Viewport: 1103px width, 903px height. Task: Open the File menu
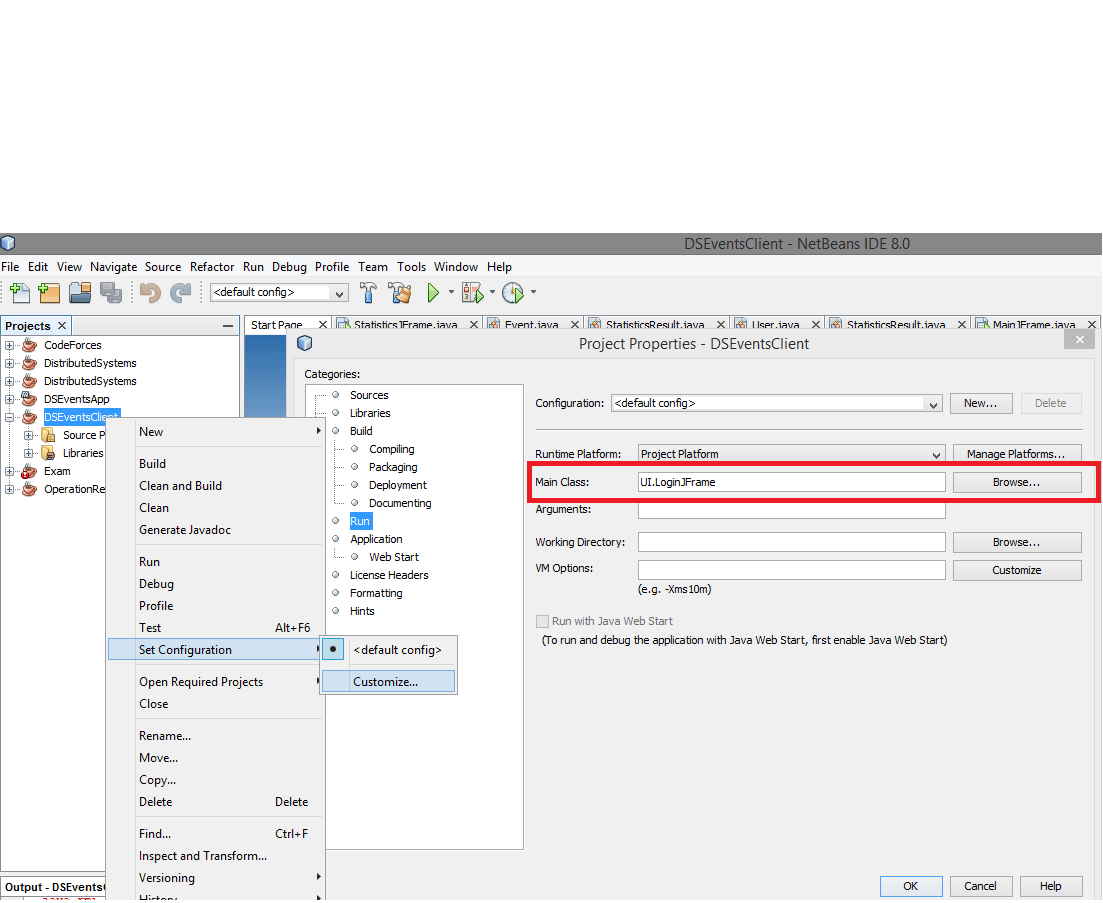[x=10, y=267]
